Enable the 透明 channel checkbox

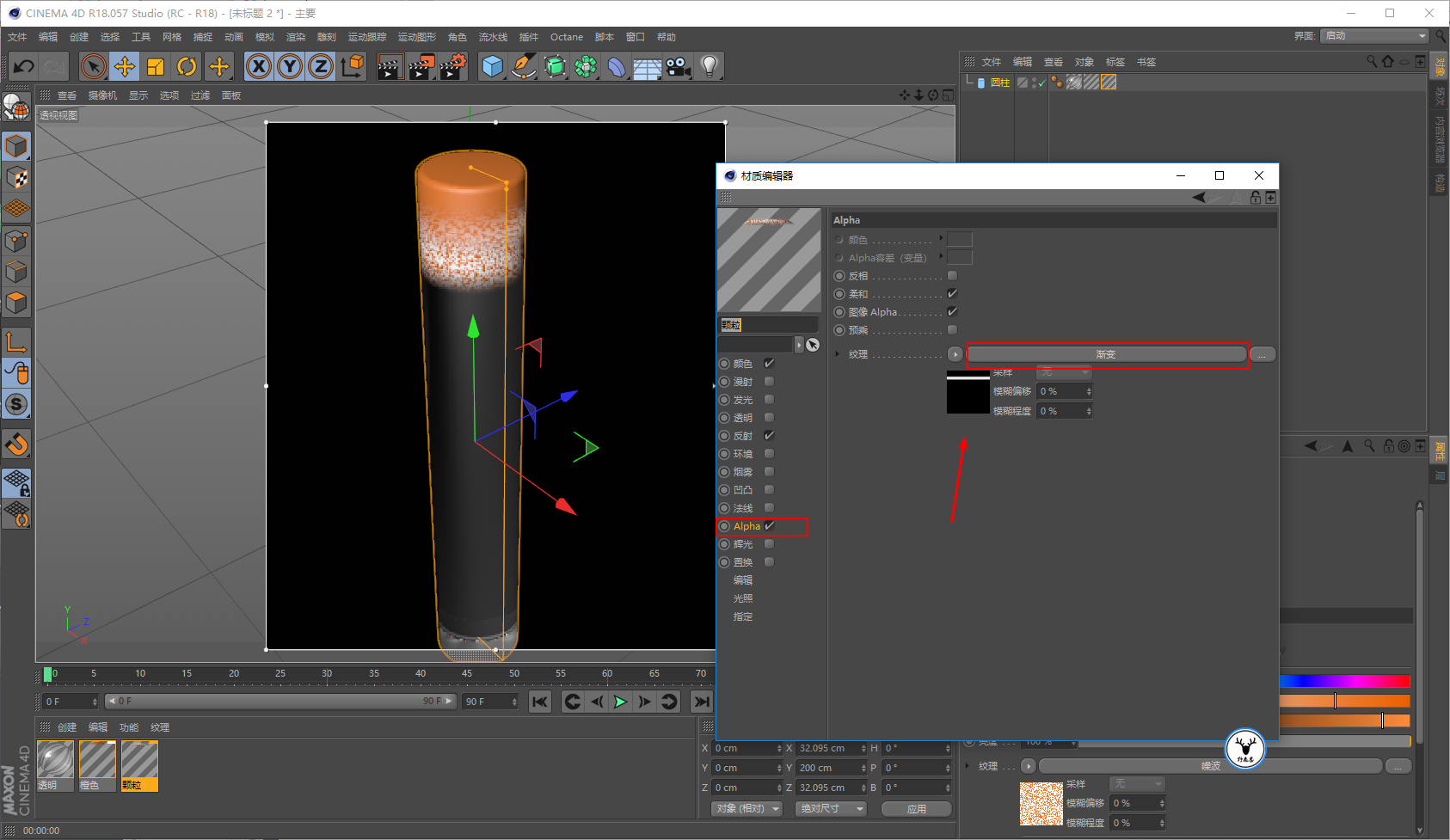(x=770, y=418)
